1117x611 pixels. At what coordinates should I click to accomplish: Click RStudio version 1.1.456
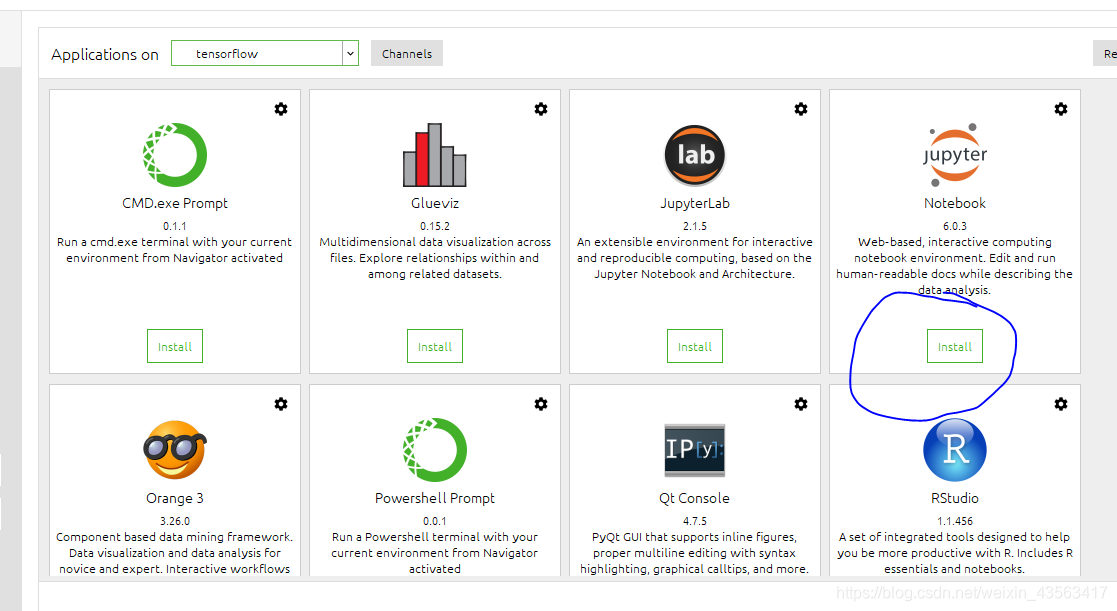click(955, 521)
